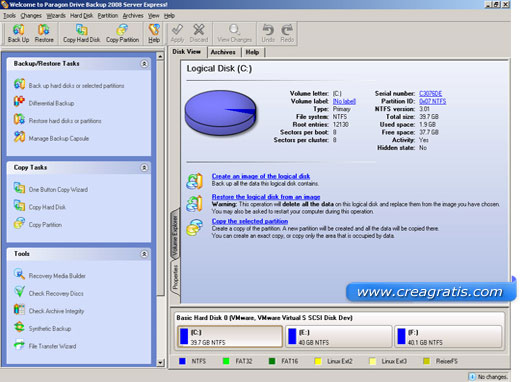Click the Linux Ext2 yellow legend swatch
Viewport: 530px width, 382px height.
[318, 361]
